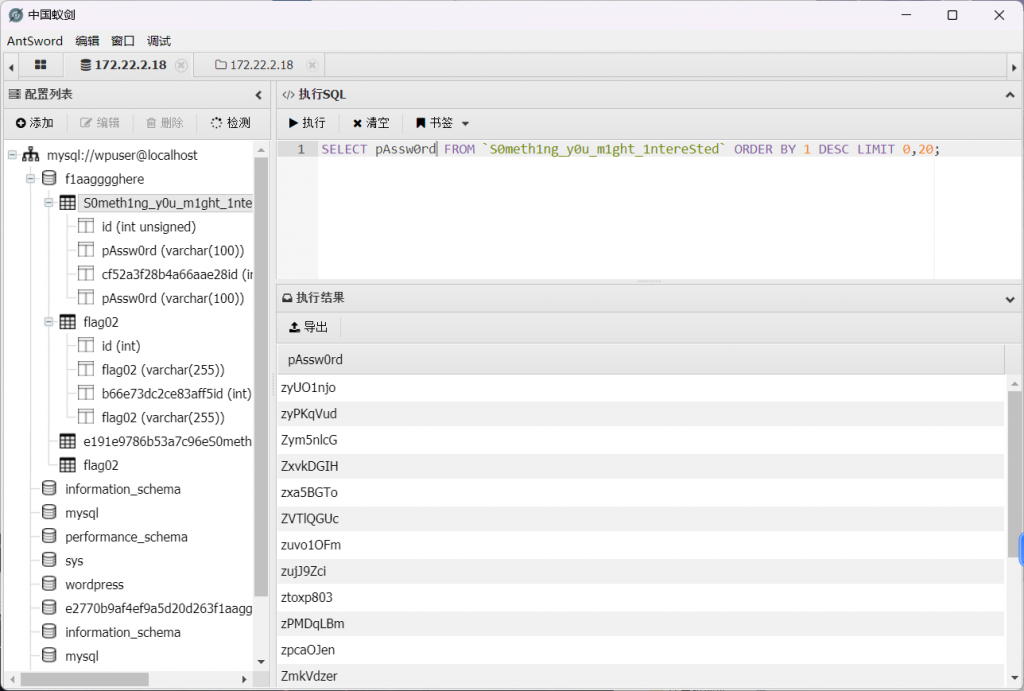Open the 调试 menu

159,40
